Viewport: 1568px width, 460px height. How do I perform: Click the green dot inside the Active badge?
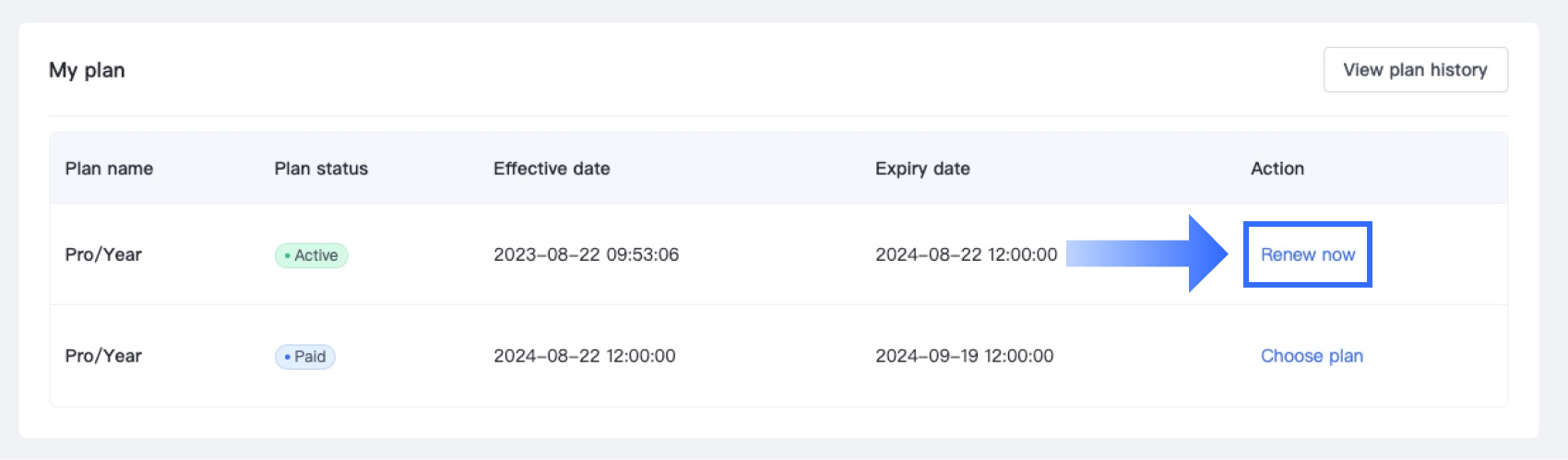tap(287, 255)
